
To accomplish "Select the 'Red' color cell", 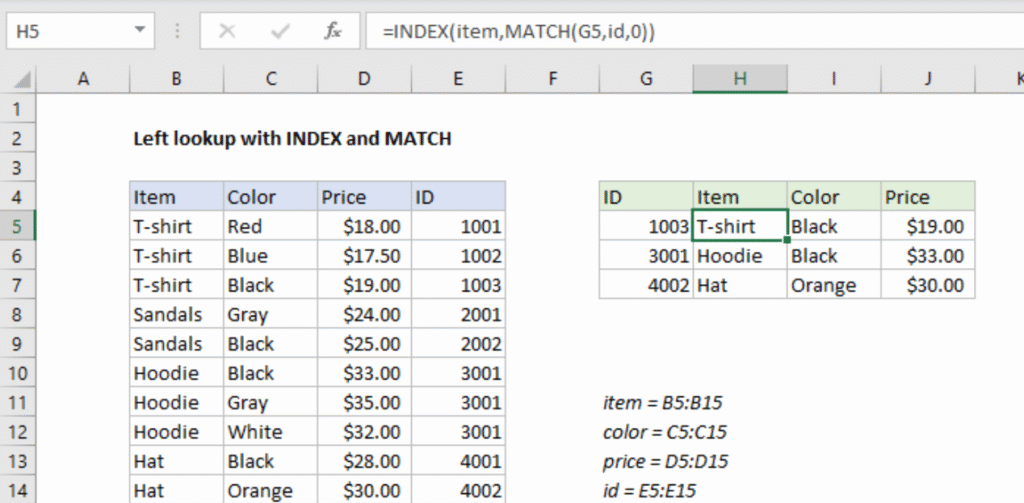I will click(x=270, y=226).
